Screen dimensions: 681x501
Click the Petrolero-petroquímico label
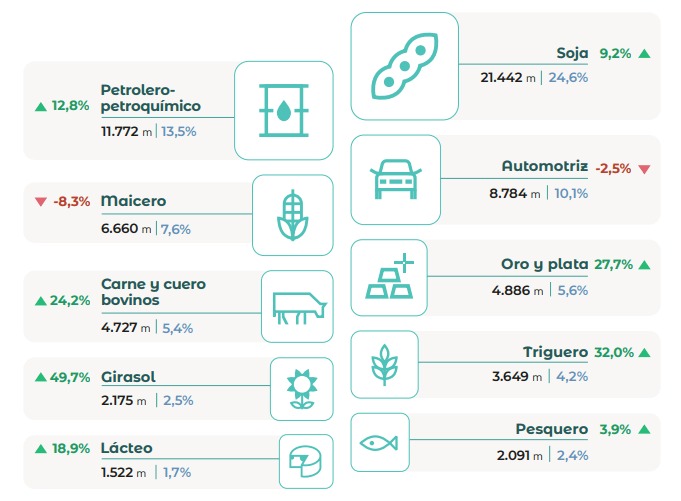point(150,98)
